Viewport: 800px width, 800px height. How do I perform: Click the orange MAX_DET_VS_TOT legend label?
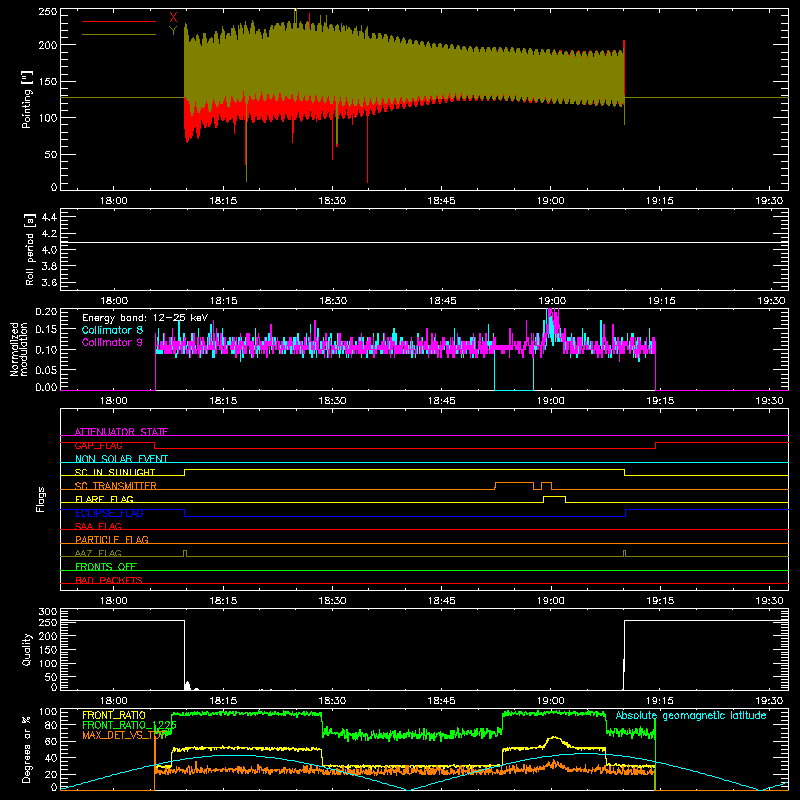pos(124,735)
